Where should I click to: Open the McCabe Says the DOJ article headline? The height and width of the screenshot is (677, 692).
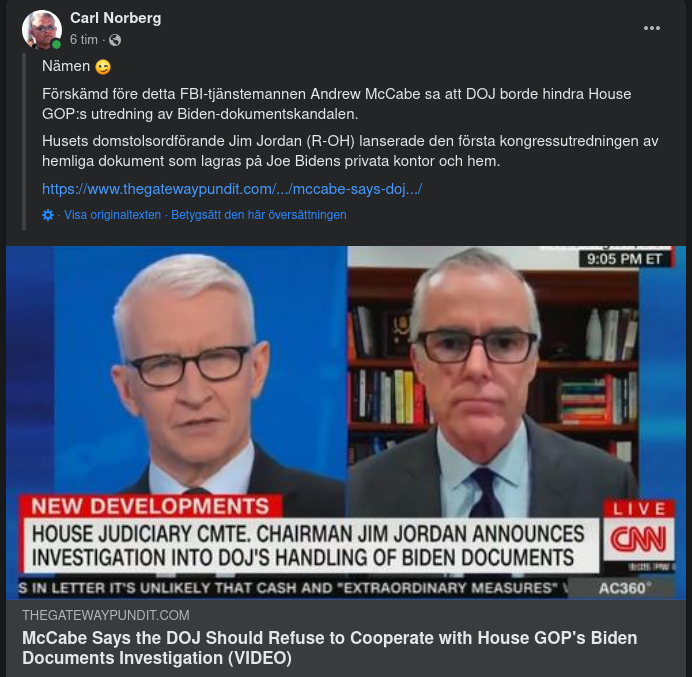pyautogui.click(x=329, y=648)
